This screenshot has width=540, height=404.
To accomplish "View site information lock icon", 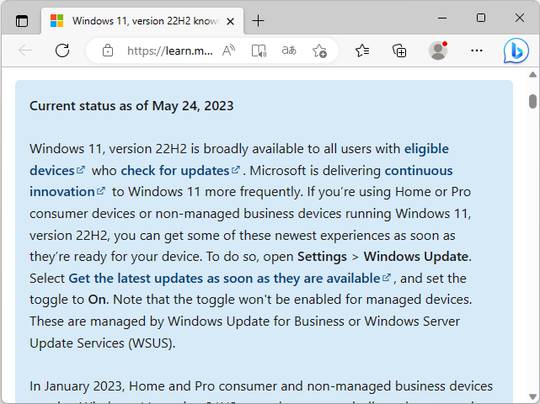I will (x=107, y=51).
